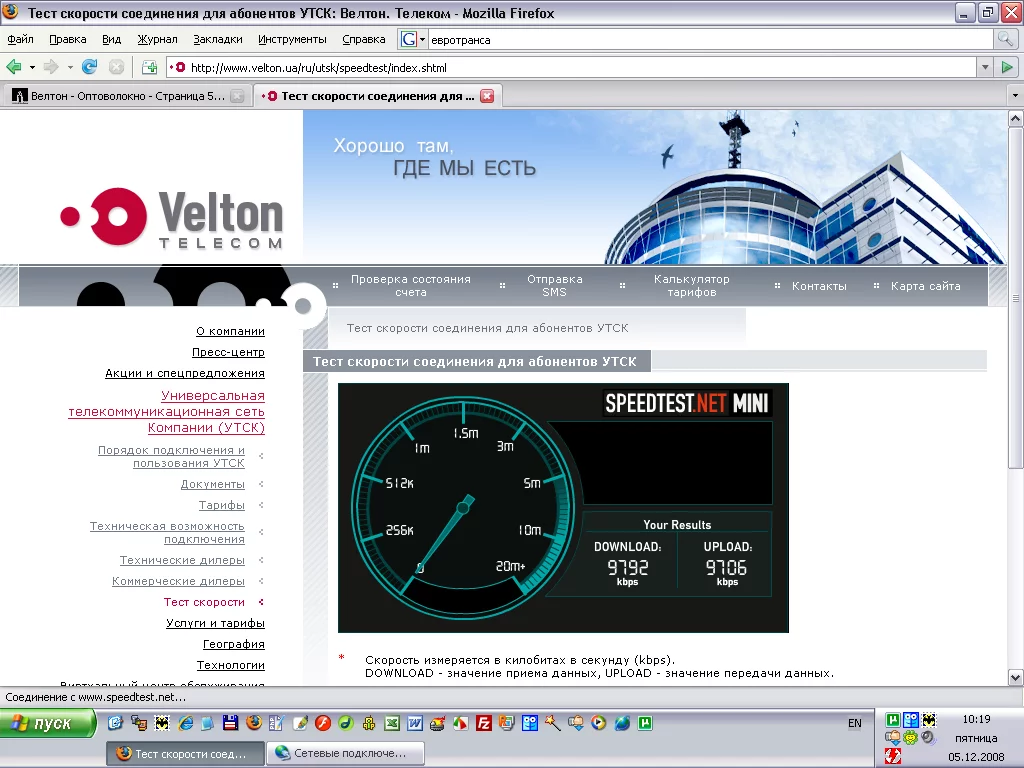Click 'Техническая возможность подключения' link

(x=167, y=532)
